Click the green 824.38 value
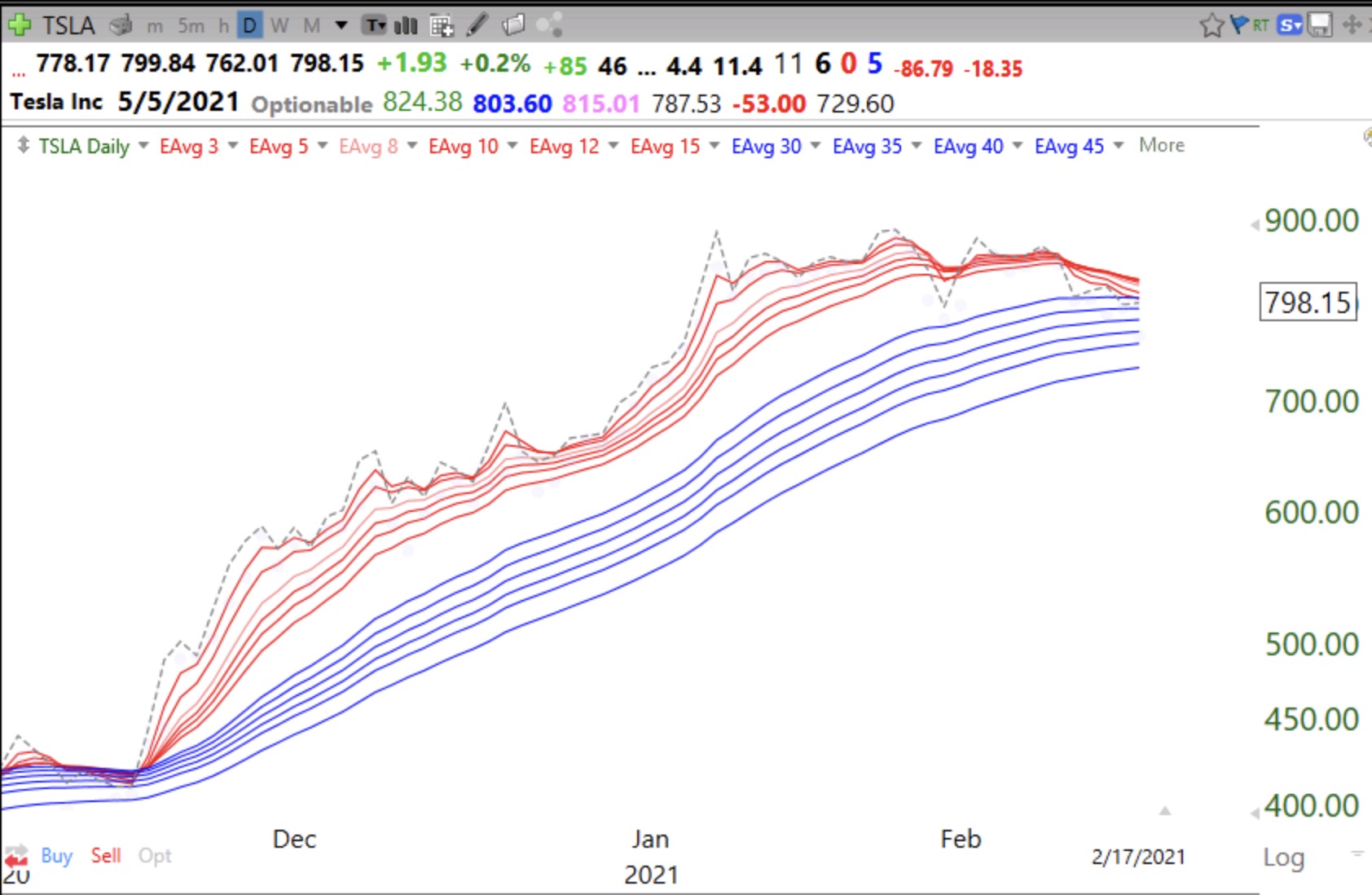1372x895 pixels. 422,102
